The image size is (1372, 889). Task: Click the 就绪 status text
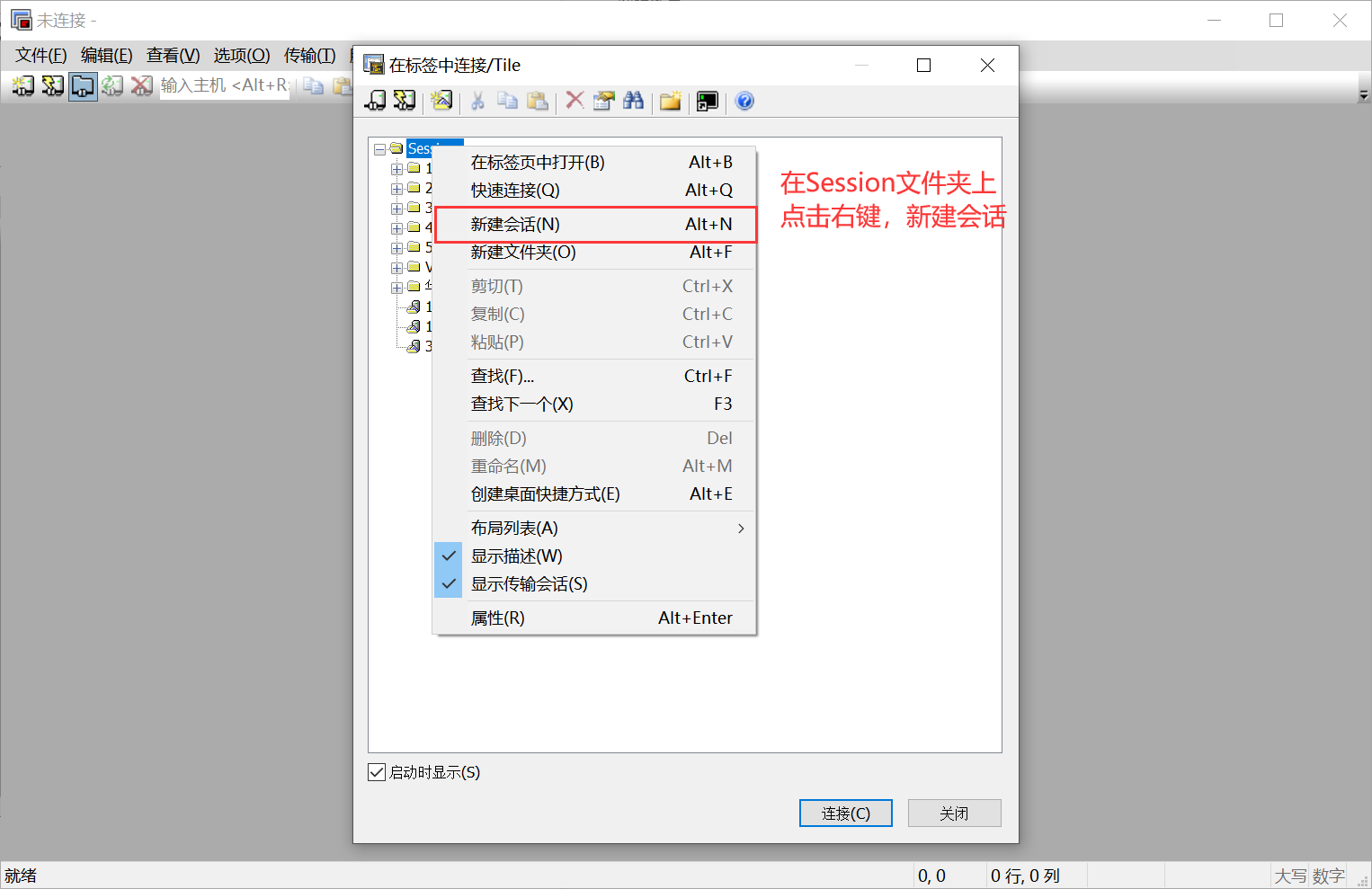[21, 876]
